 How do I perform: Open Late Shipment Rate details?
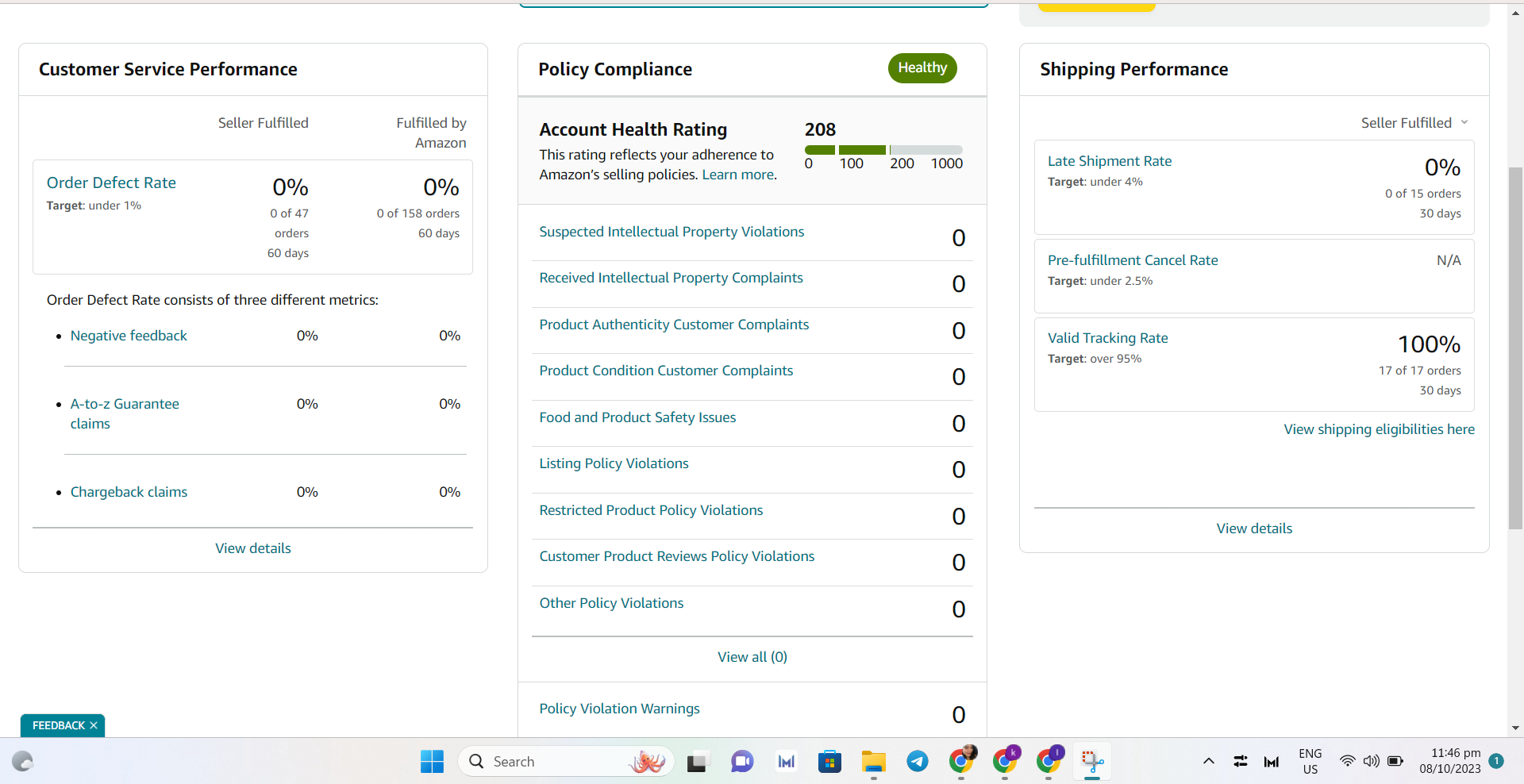click(x=1110, y=161)
